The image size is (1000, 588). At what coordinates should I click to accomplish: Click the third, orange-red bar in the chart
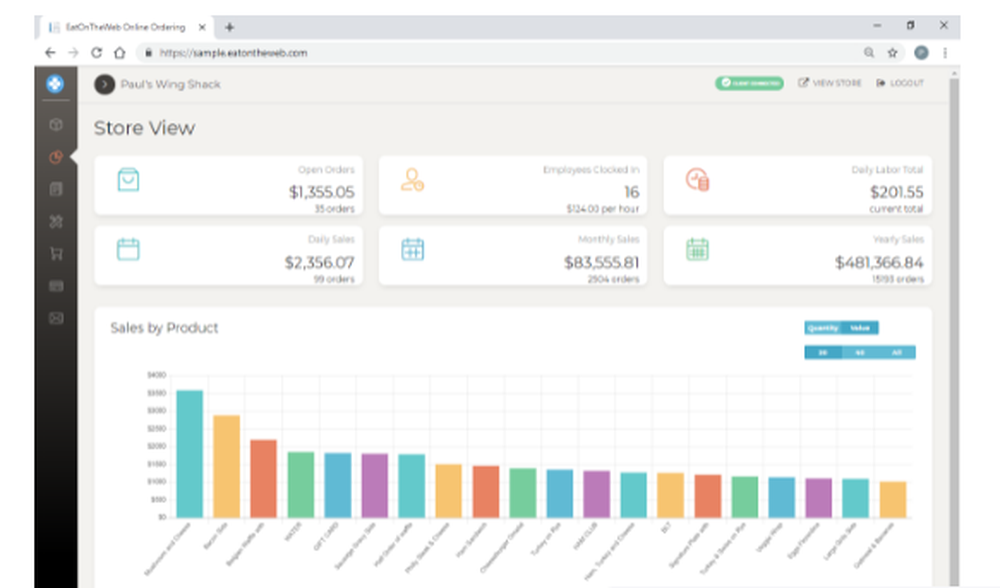click(263, 478)
